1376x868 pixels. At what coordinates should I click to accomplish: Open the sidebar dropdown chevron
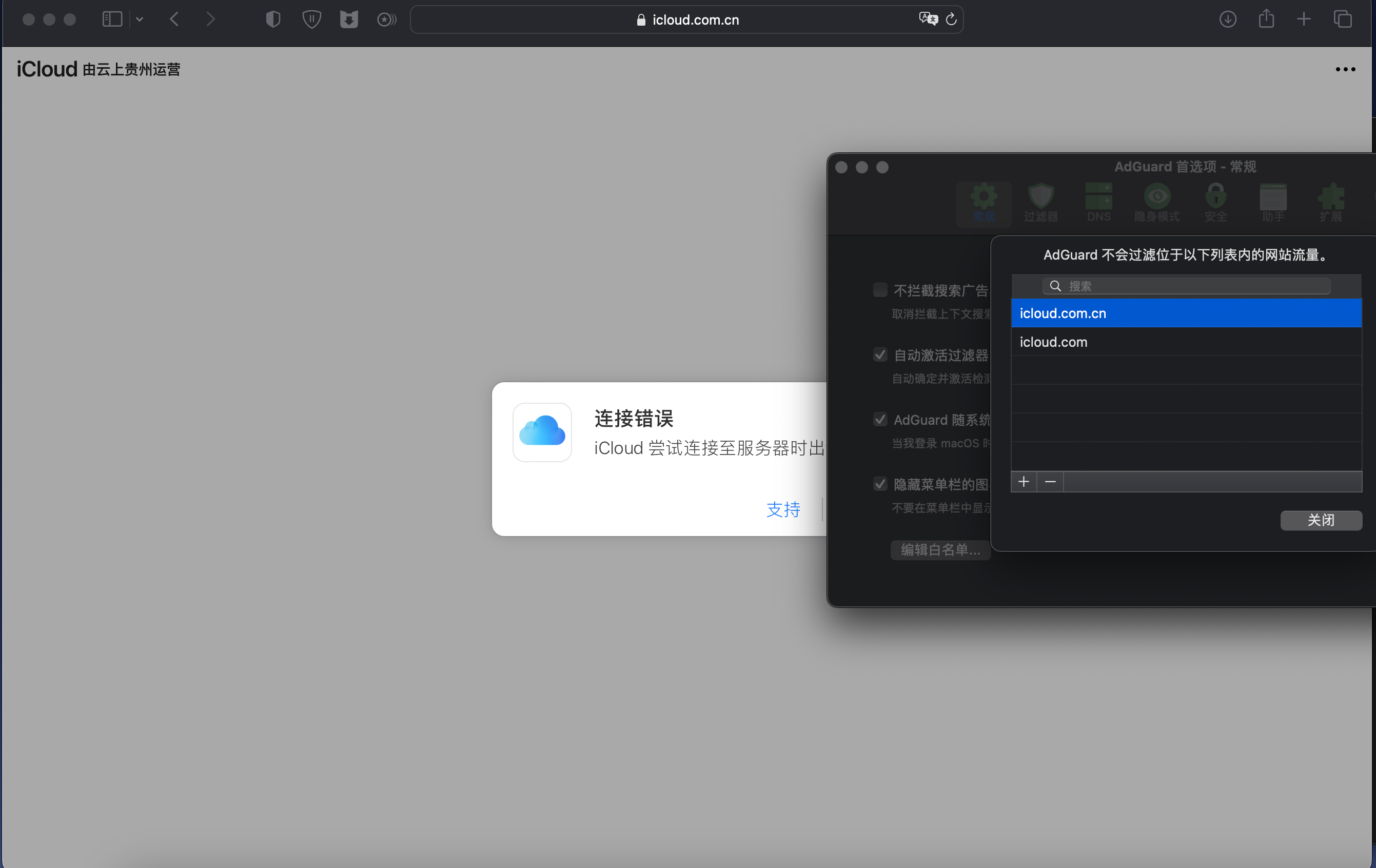[x=140, y=19]
